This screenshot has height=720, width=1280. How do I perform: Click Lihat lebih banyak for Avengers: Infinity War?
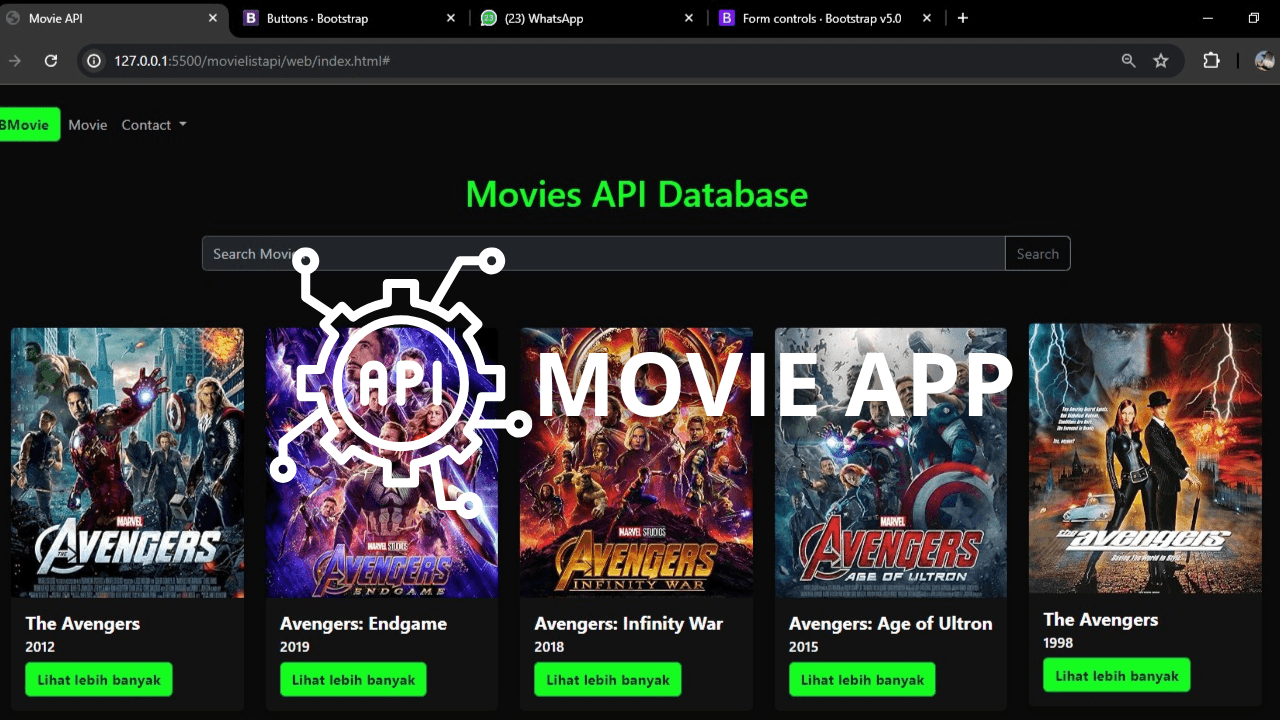(x=608, y=680)
